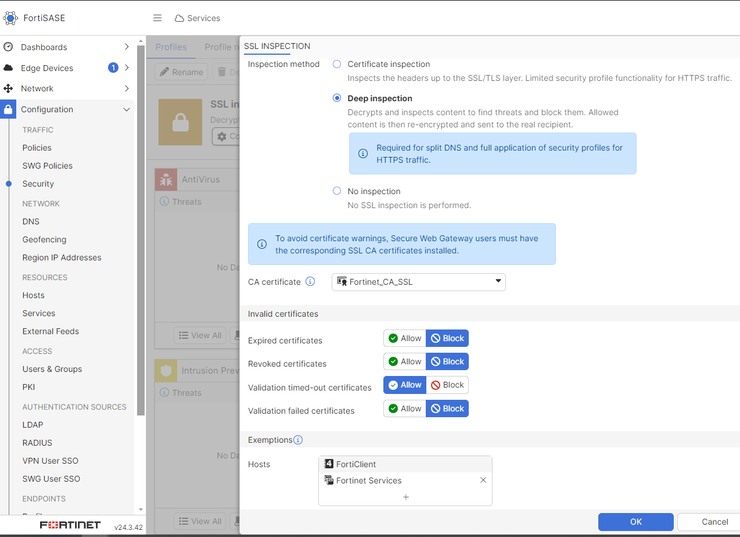740x537 pixels.
Task: Click the Intrusion Prevention Threats info icon
Action: coord(164,393)
